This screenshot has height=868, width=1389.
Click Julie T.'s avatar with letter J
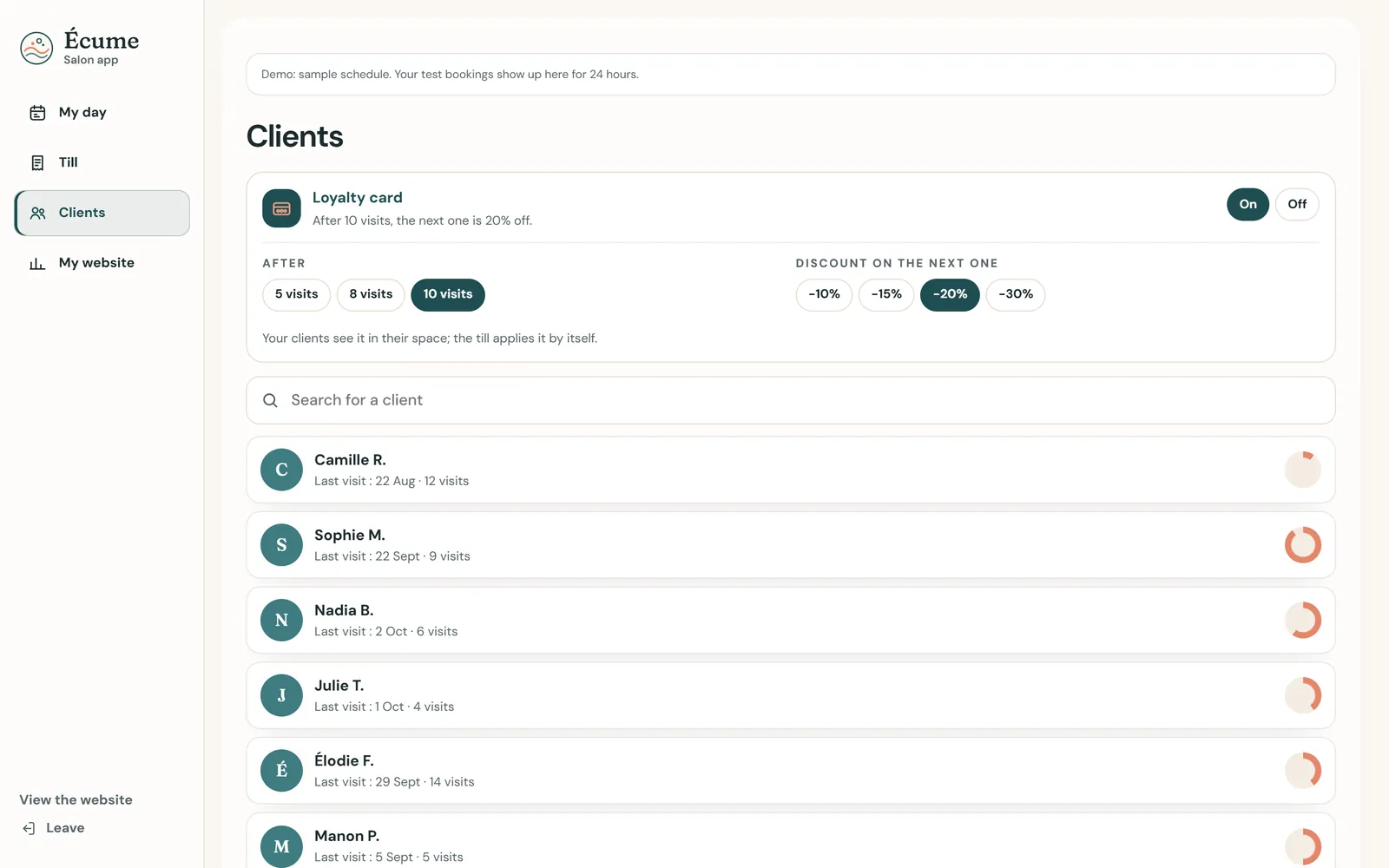(x=281, y=695)
